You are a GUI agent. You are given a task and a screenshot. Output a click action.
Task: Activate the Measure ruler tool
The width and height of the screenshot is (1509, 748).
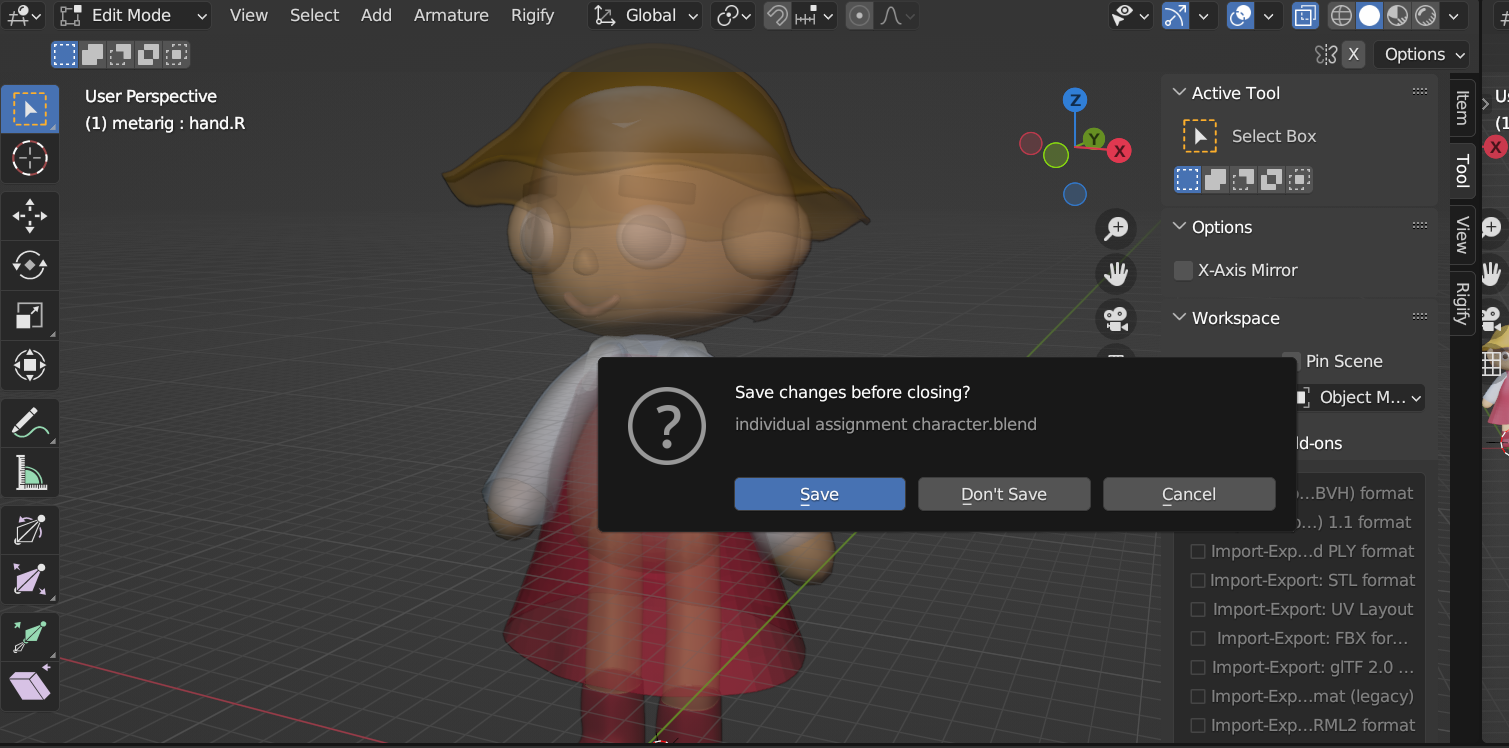coord(30,472)
